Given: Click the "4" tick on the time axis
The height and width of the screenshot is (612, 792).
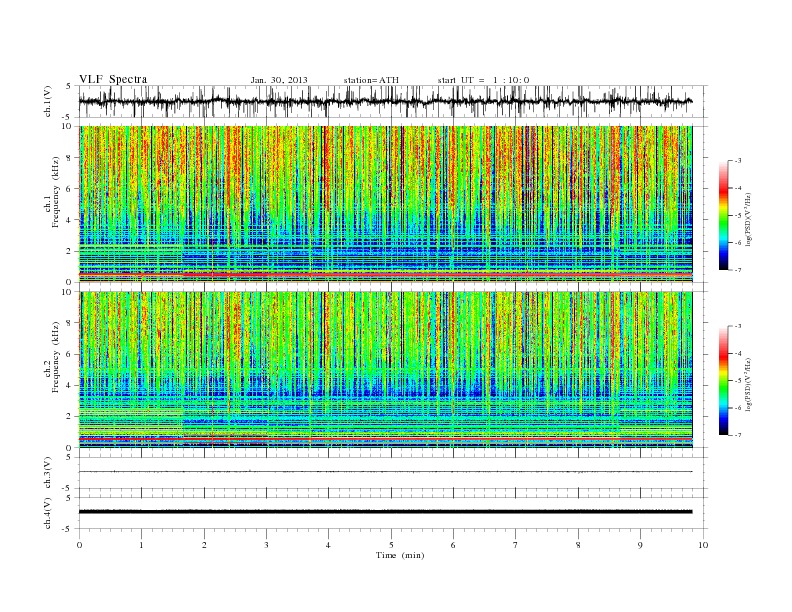Looking at the screenshot, I should pos(328,545).
